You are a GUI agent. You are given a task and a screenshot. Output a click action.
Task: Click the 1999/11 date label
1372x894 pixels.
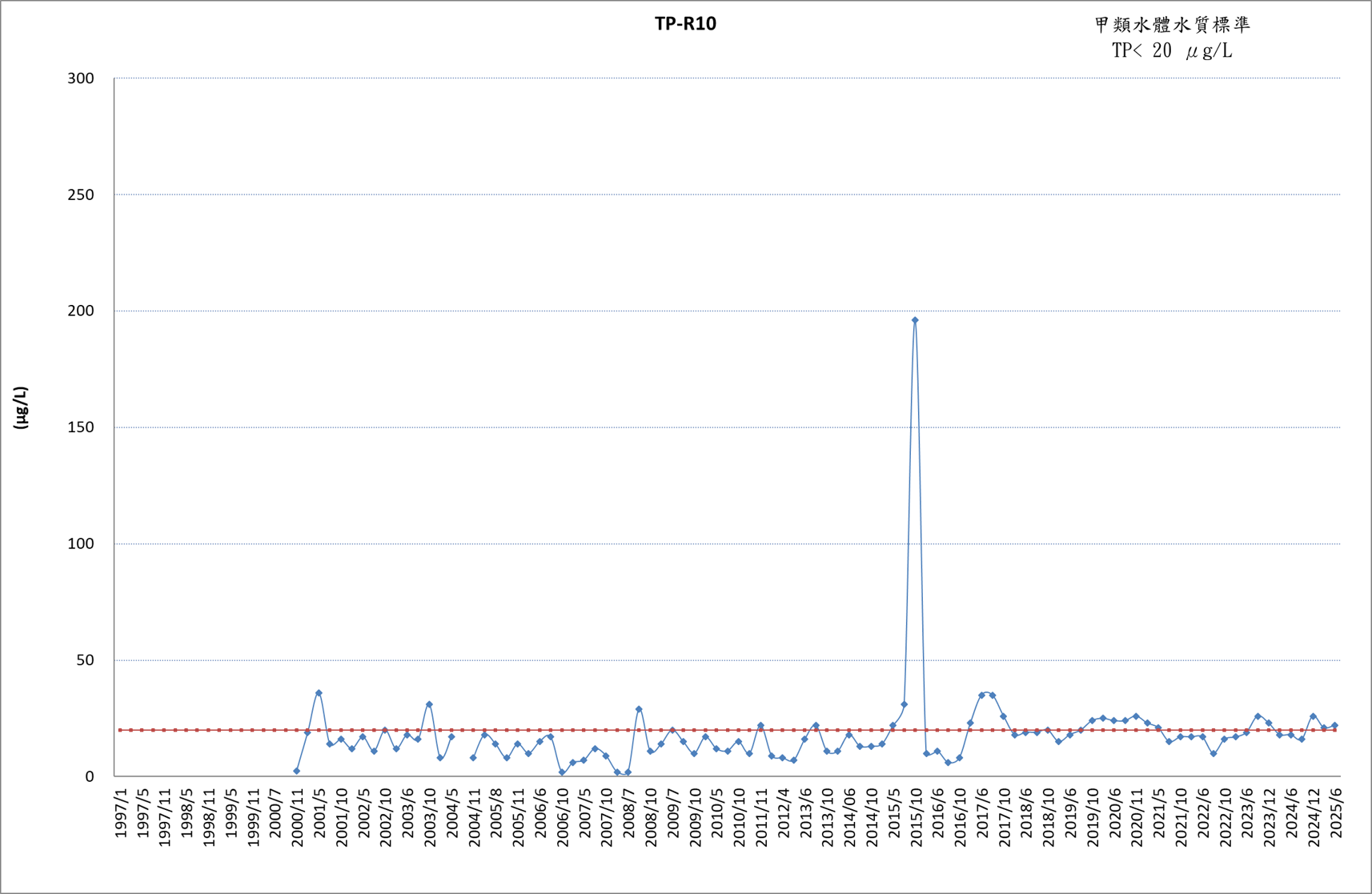coord(253,817)
